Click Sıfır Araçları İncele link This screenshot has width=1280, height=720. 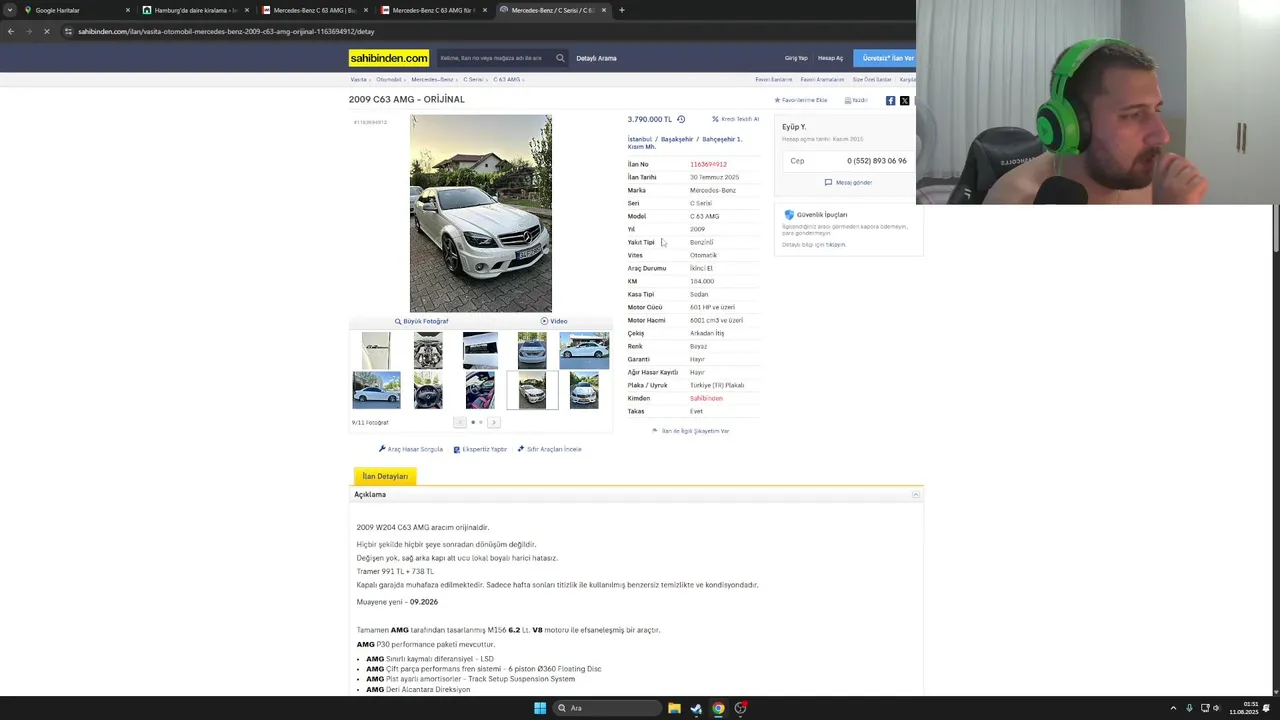tap(549, 449)
